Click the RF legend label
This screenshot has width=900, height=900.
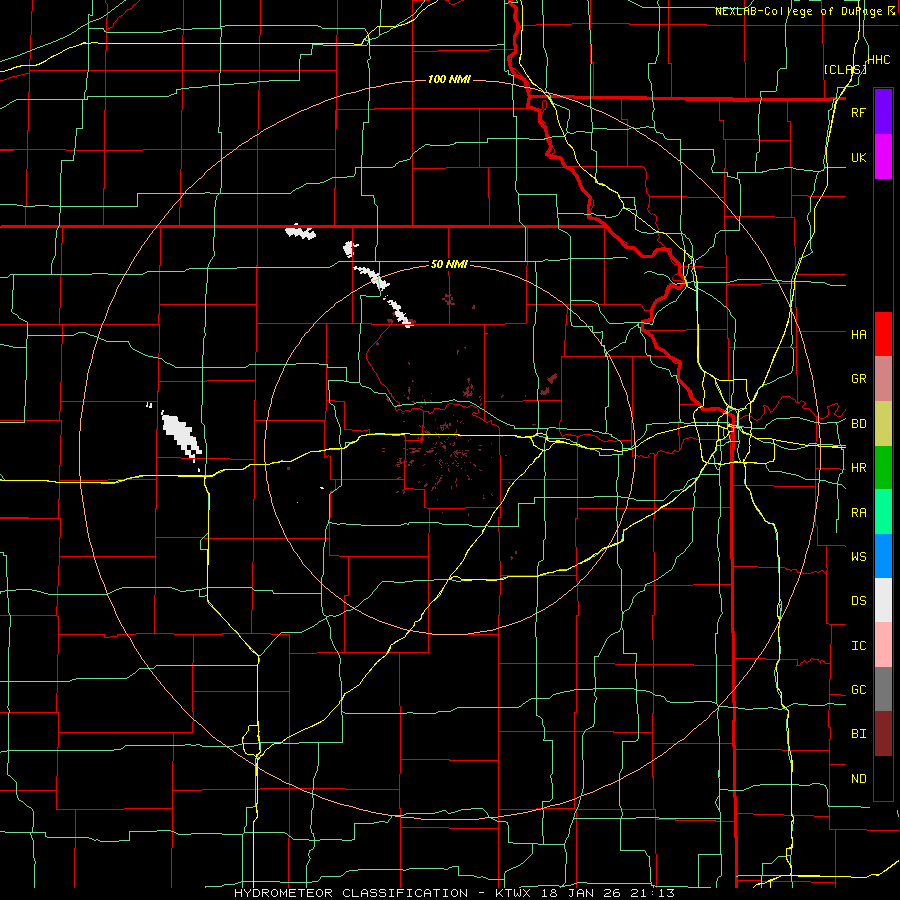[x=858, y=113]
